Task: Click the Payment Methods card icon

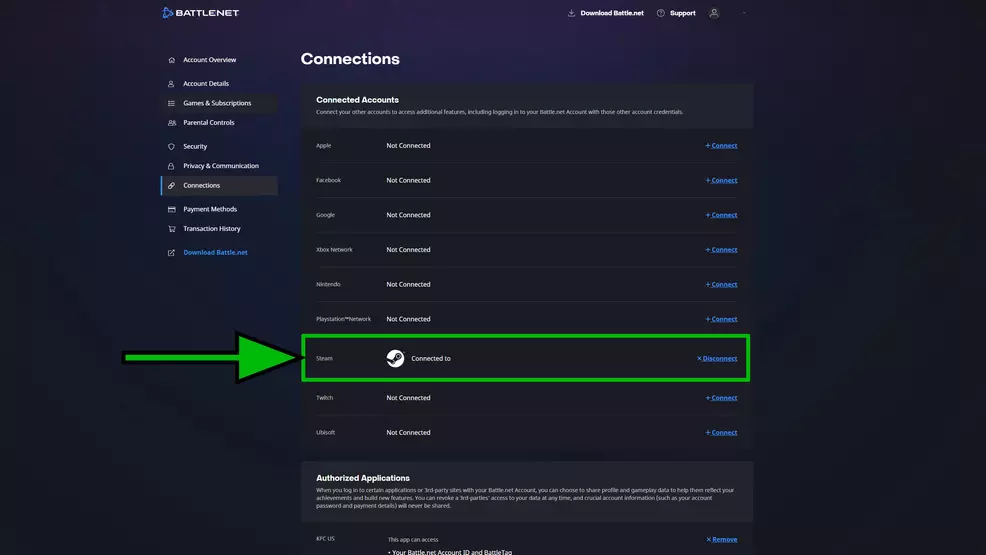Action: (x=171, y=209)
